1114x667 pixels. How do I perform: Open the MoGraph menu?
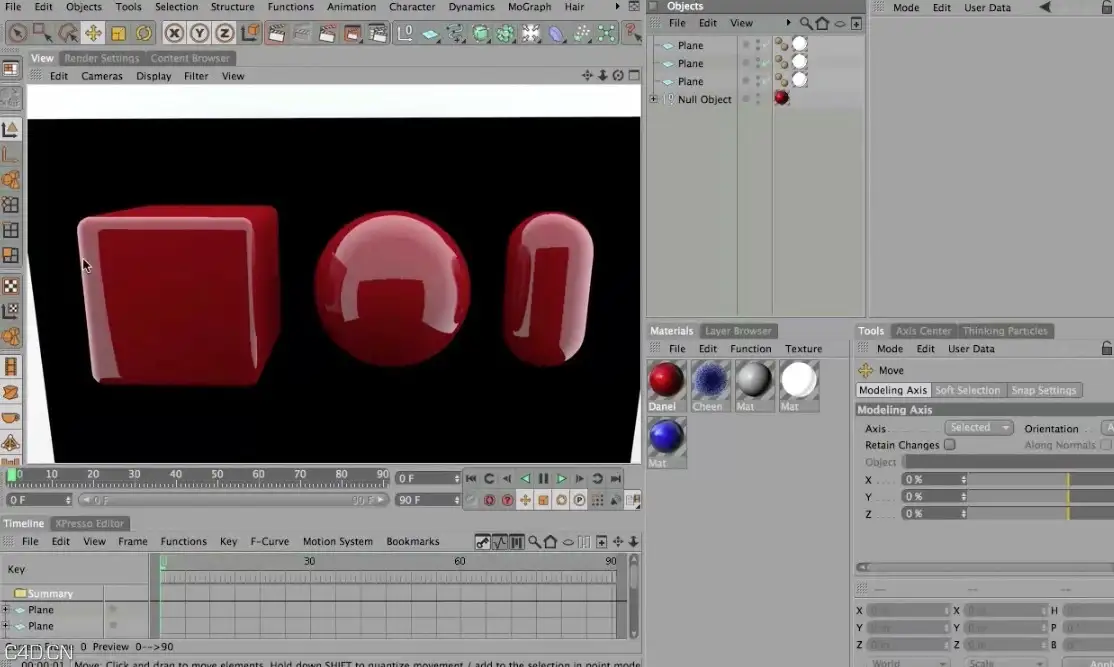point(529,6)
